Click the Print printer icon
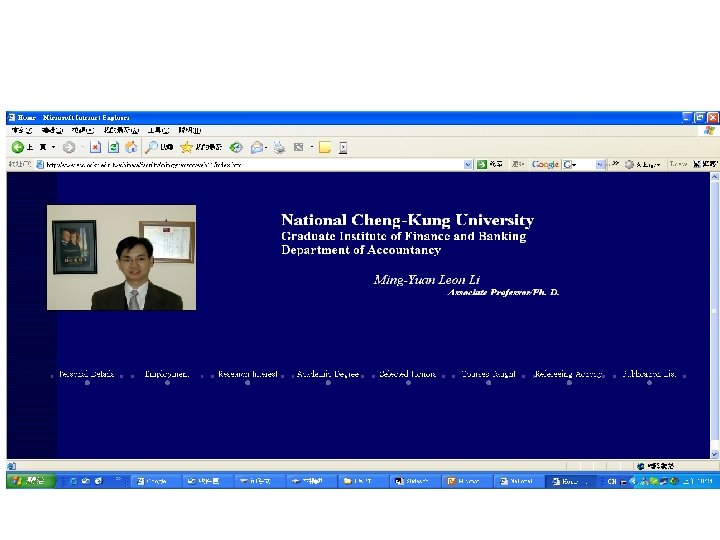This screenshot has width=720, height=540. tap(279, 147)
